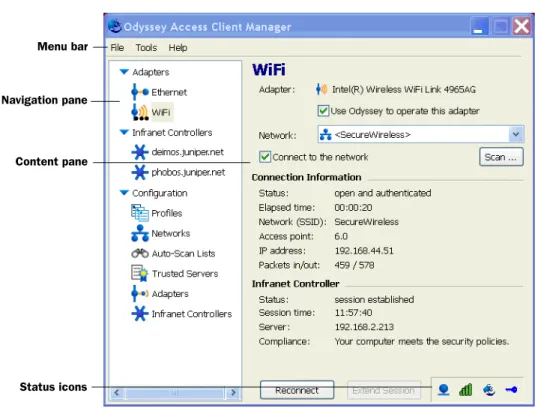Open the File menu

[117, 48]
